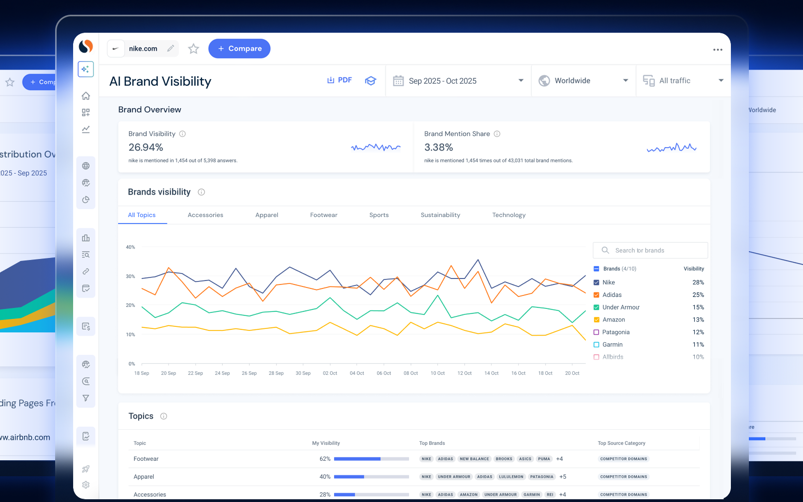Toggle the Brands (4/10) select-all checkbox
This screenshot has height=502, width=803.
tap(596, 268)
